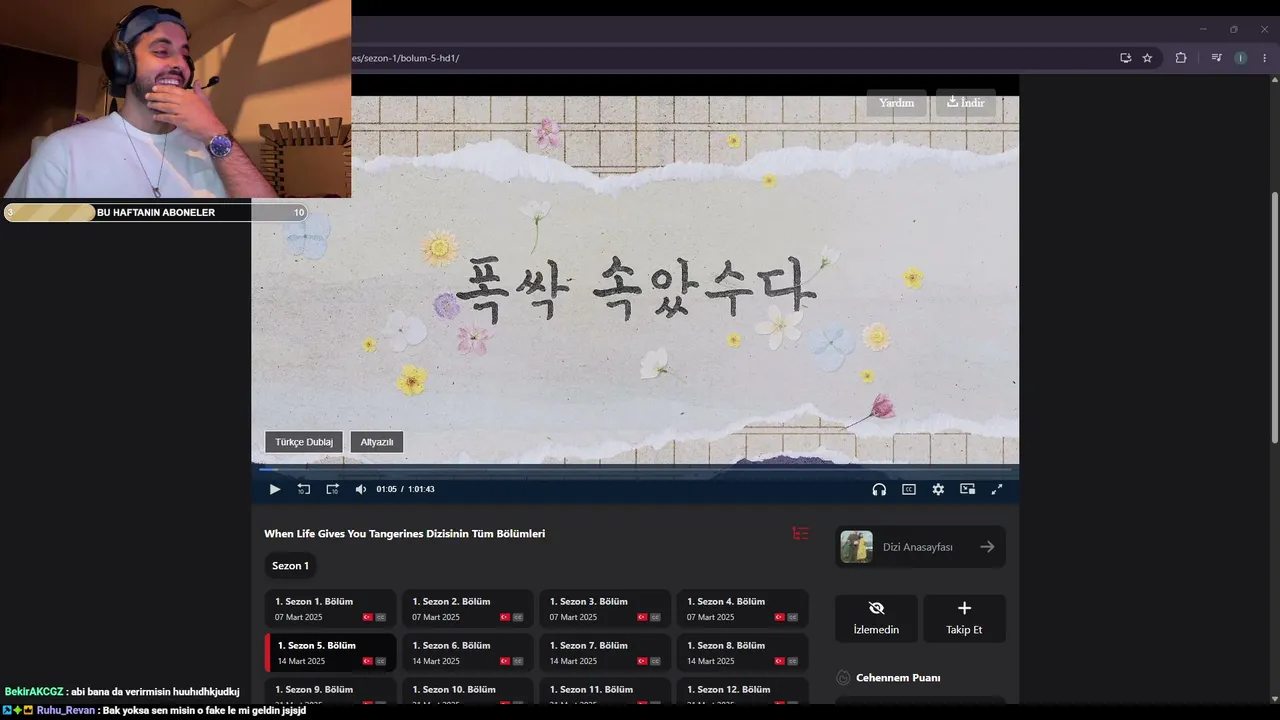Viewport: 1280px width, 720px height.
Task: Click the flame icon beside Cehennem Puanı
Action: (843, 678)
